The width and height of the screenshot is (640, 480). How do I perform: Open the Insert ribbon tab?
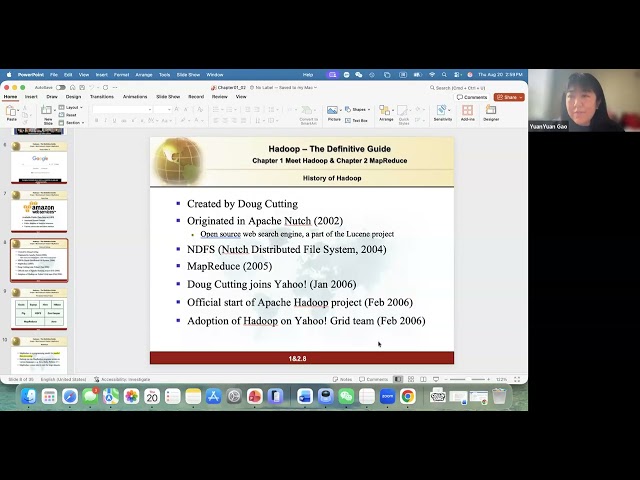[x=31, y=97]
